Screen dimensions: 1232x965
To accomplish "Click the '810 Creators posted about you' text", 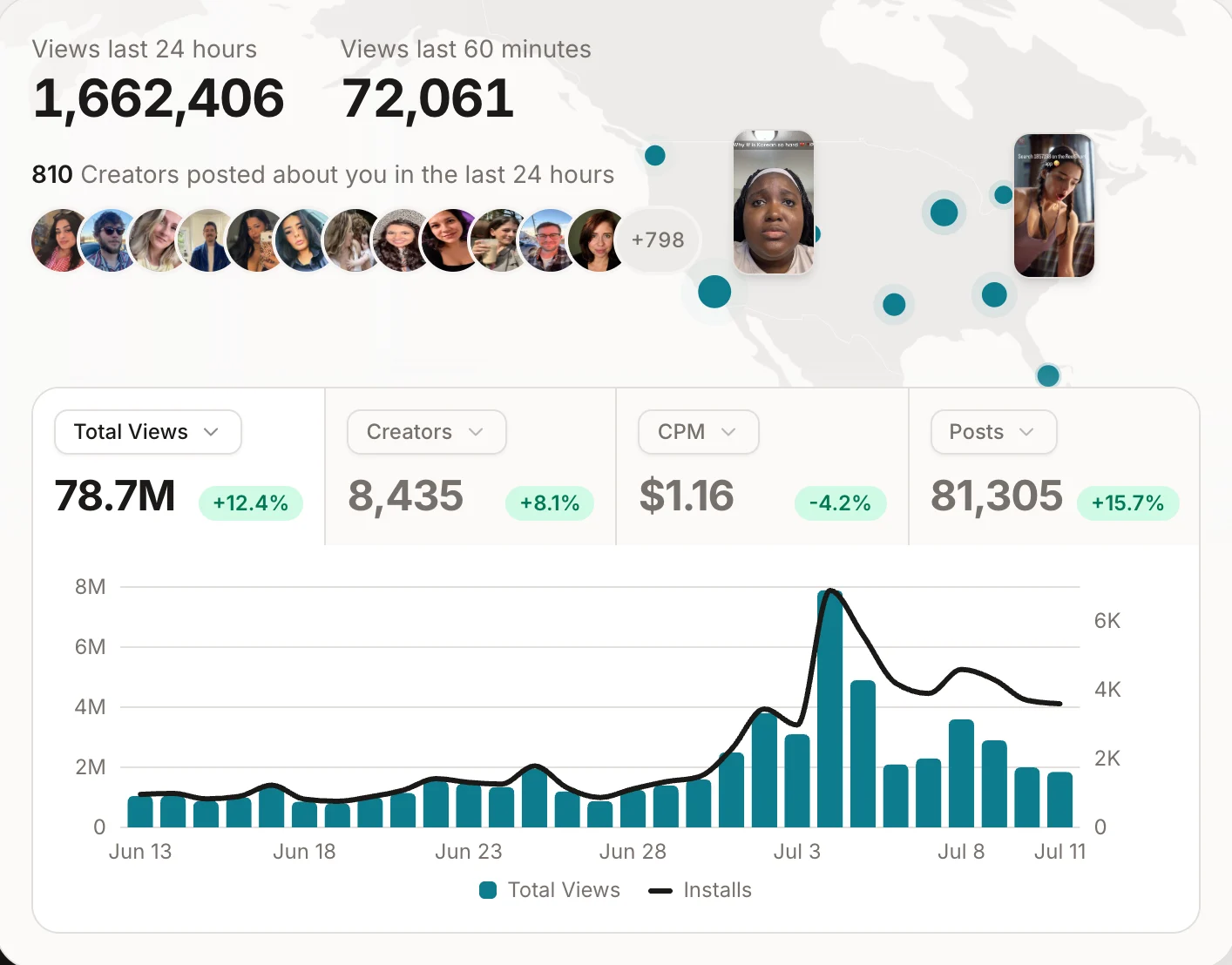I will (322, 175).
